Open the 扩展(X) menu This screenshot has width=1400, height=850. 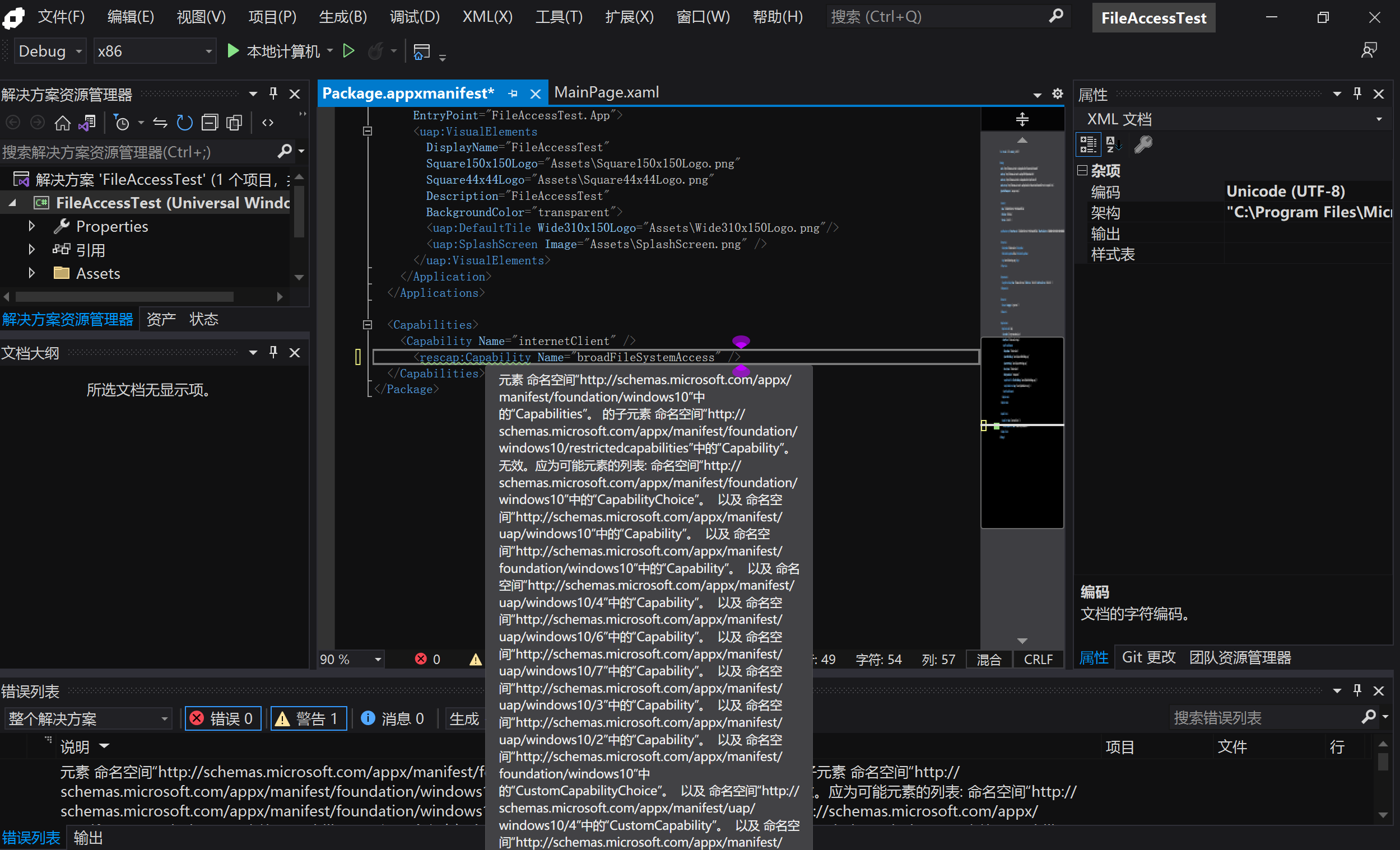(629, 16)
